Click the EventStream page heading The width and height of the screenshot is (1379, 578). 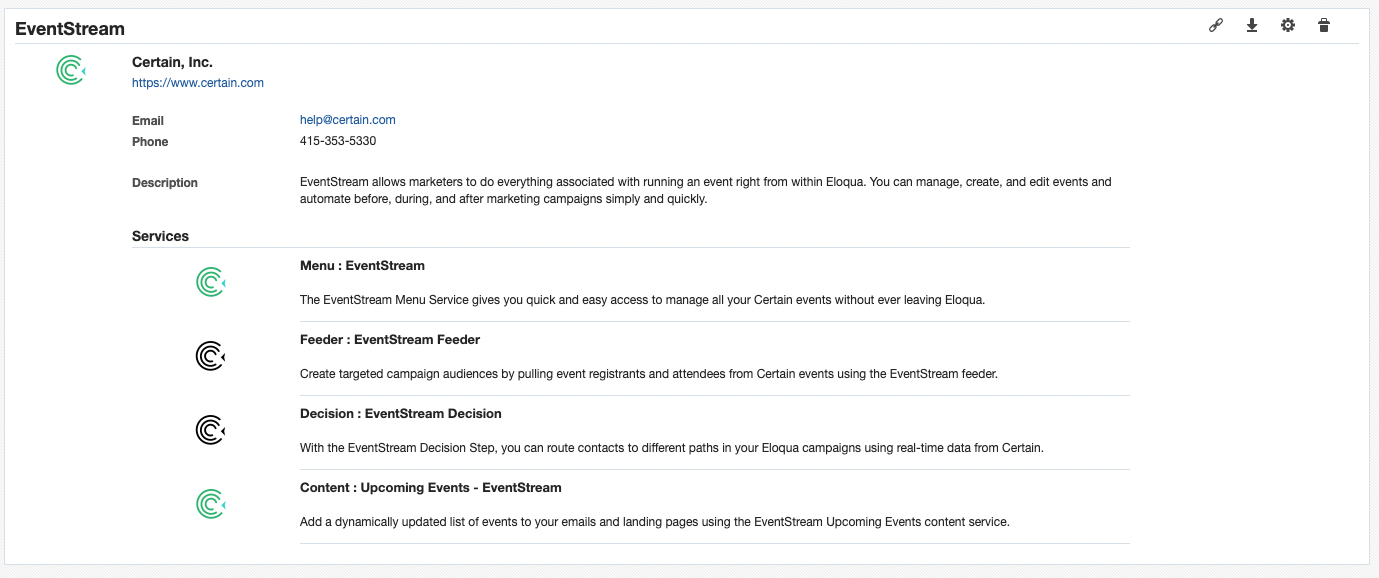pyautogui.click(x=70, y=29)
